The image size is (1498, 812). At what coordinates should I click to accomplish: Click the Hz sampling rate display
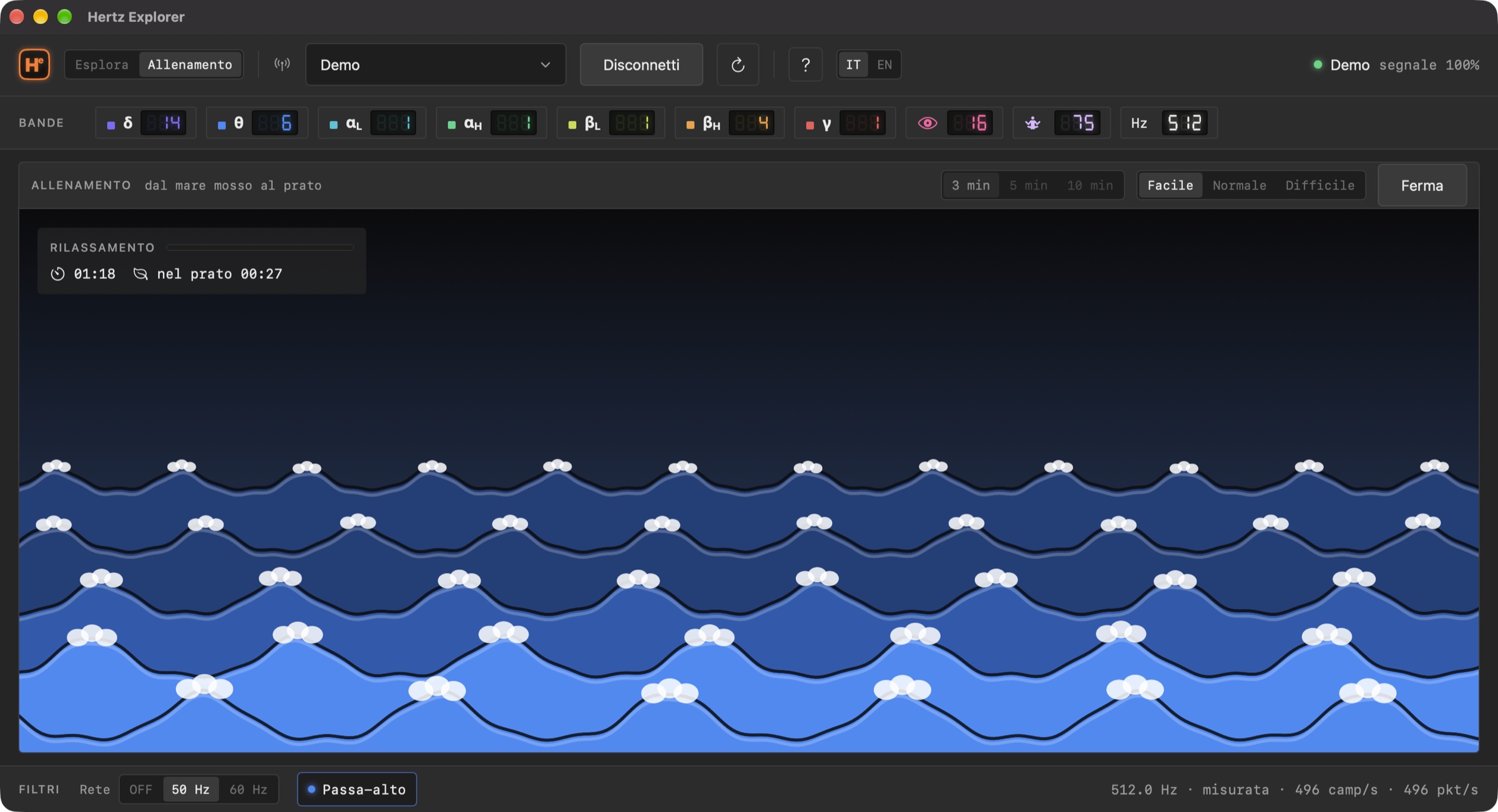[1169, 122]
